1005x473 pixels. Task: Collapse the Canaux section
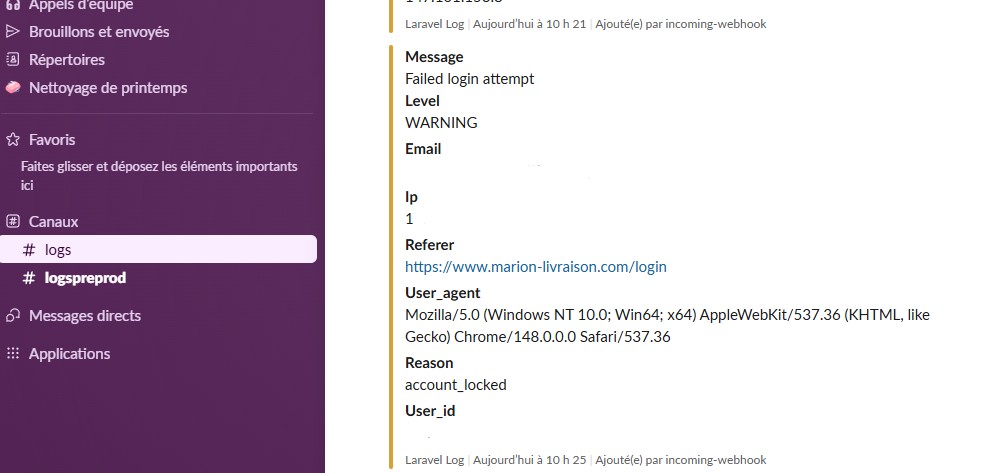pos(53,222)
